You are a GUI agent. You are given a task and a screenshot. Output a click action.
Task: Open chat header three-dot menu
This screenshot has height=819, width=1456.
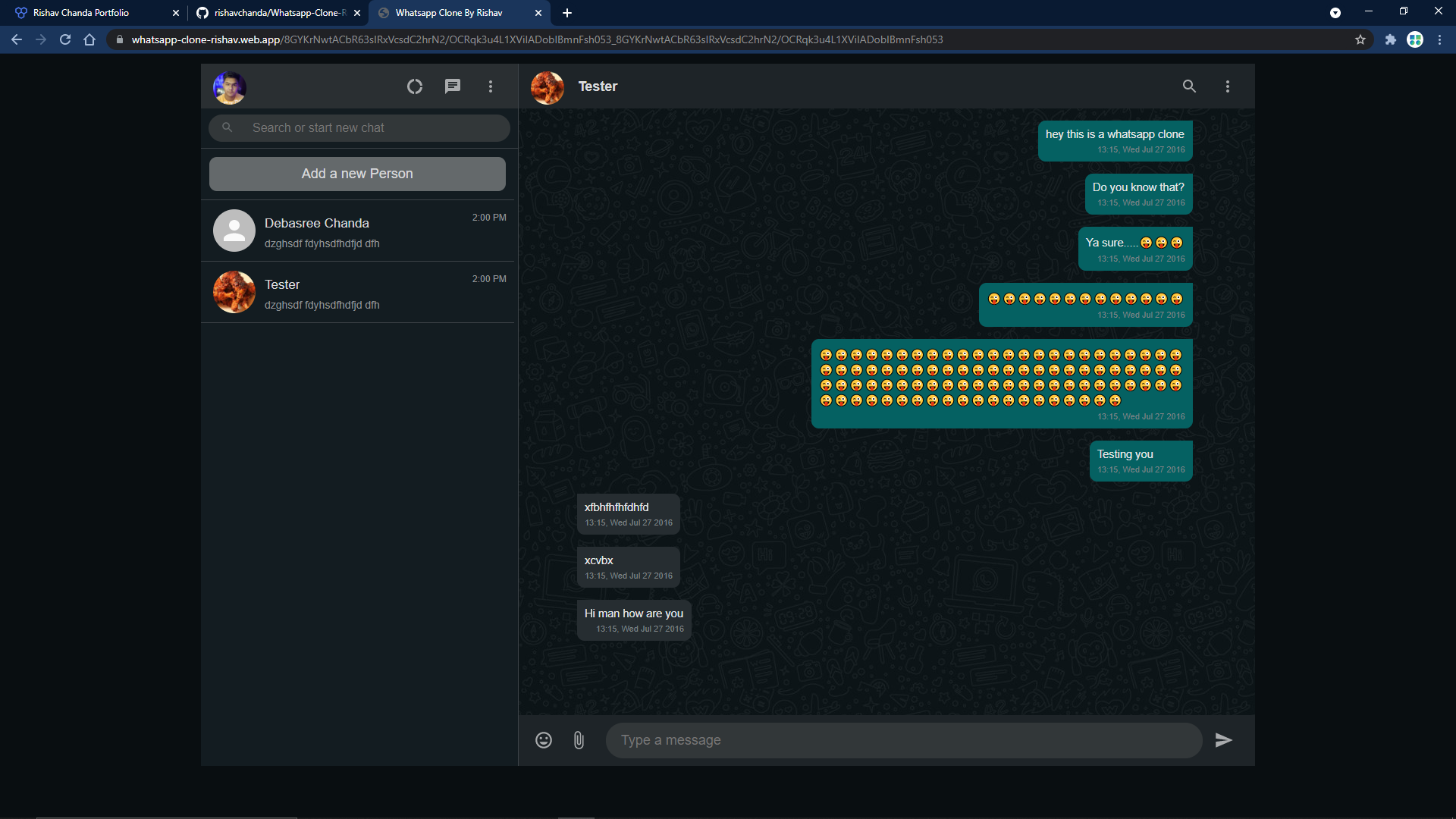pyautogui.click(x=1228, y=86)
